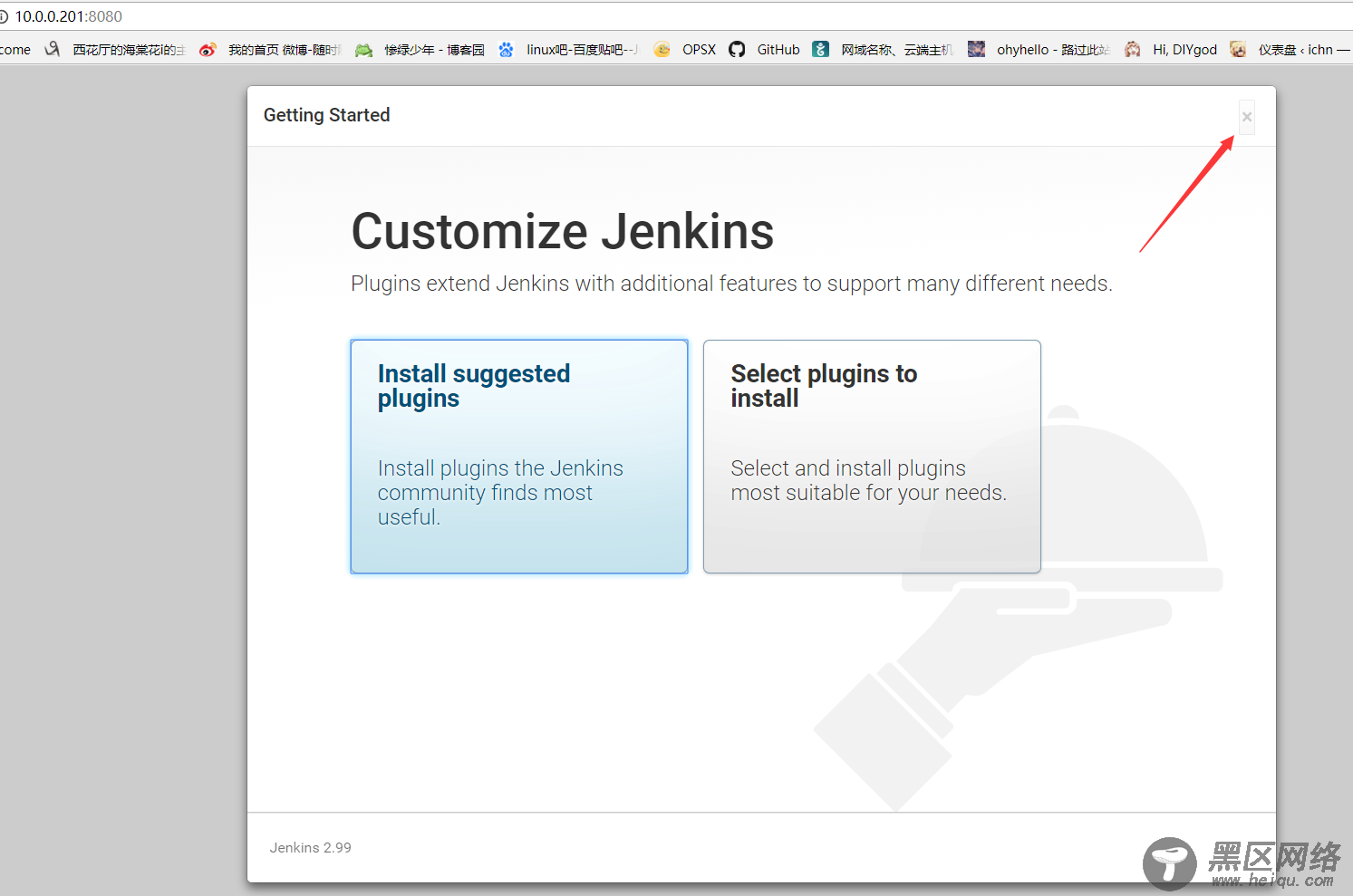
Task: Click the Jenkins 2.99 version text
Action: pyautogui.click(x=310, y=848)
